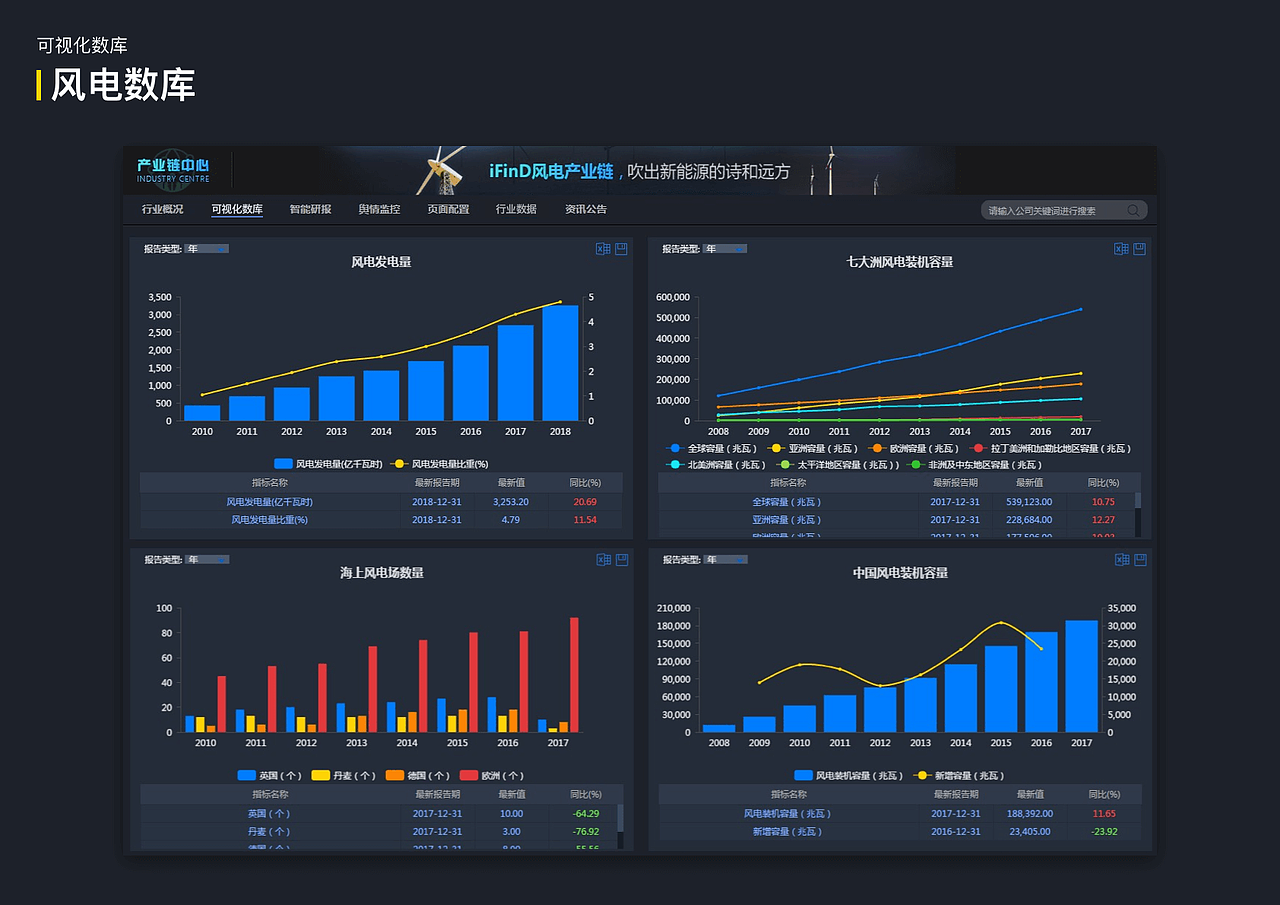Click the 2016-12-31 report date cell

point(956,831)
